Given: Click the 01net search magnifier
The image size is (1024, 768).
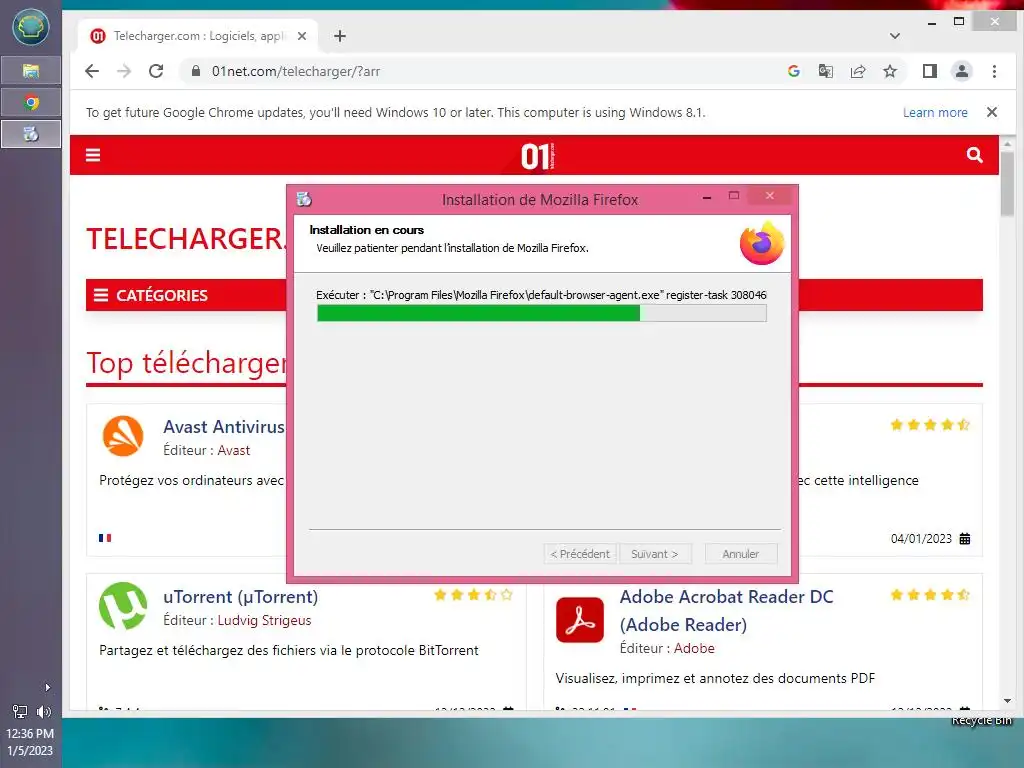Looking at the screenshot, I should 974,155.
